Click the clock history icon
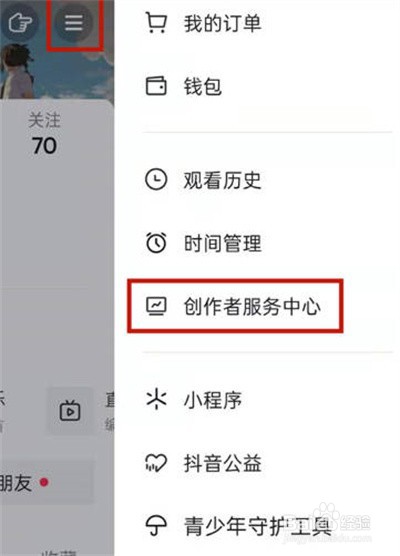This screenshot has width=400, height=556. [156, 180]
